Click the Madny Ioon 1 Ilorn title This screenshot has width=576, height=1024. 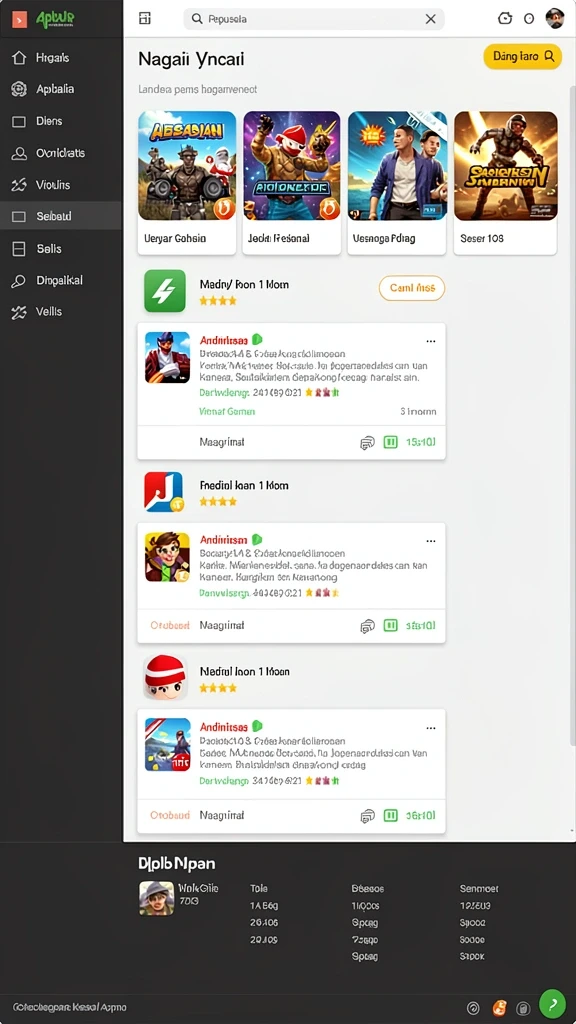tap(244, 285)
